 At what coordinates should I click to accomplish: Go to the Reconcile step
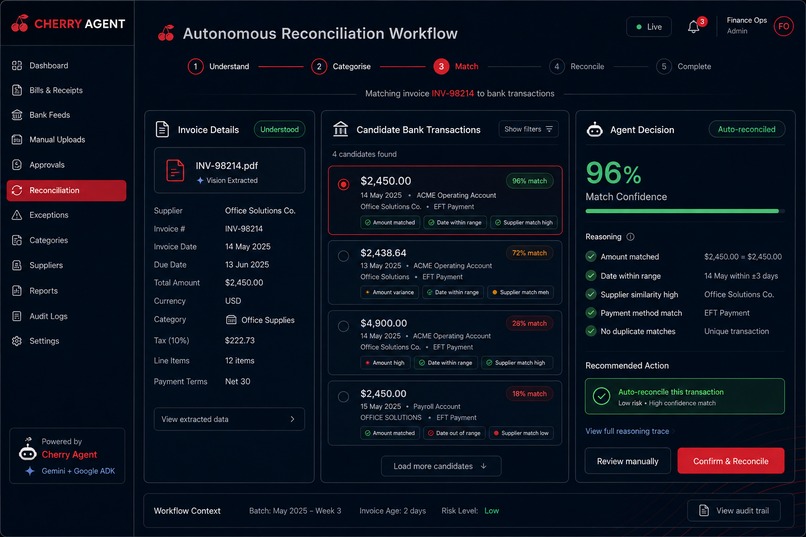coord(577,66)
